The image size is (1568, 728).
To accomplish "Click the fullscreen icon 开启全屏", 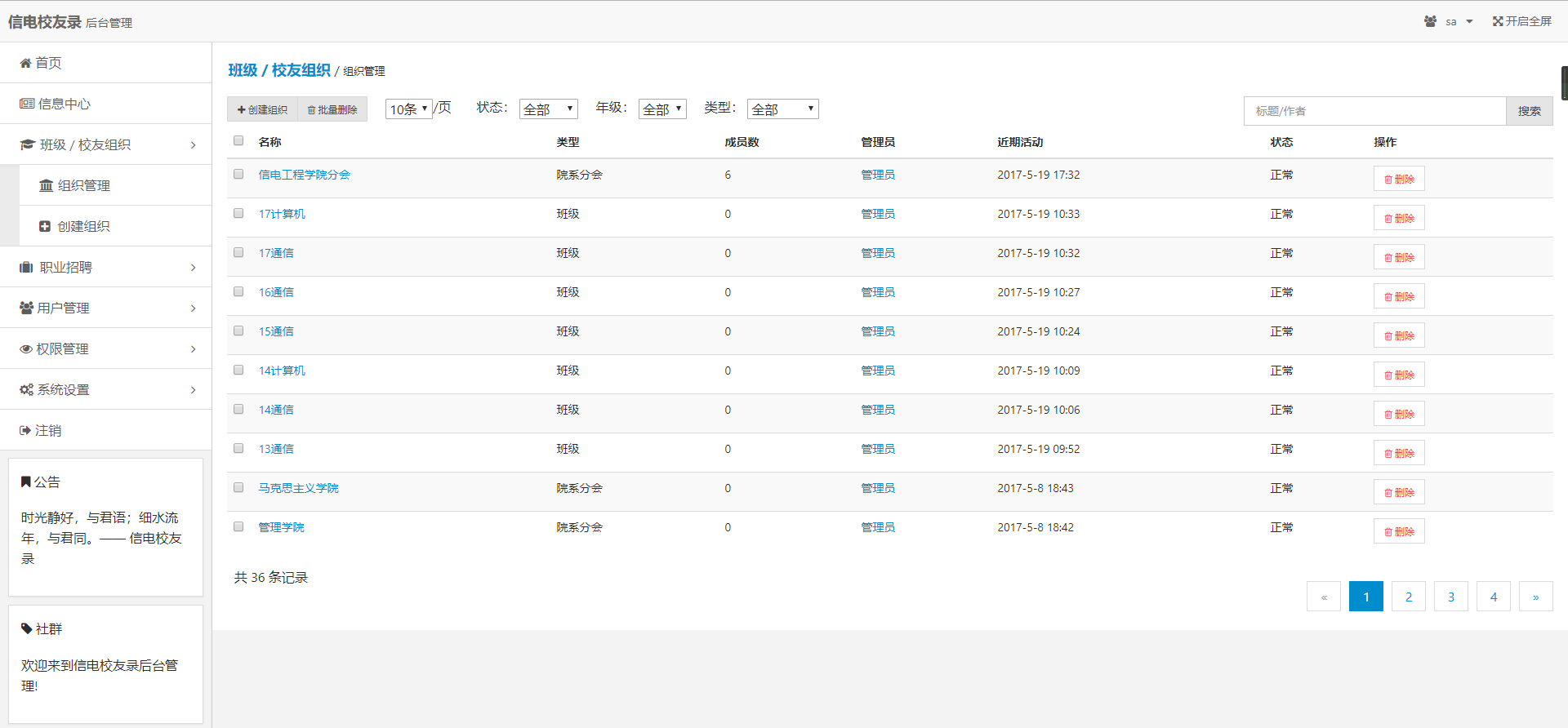I will click(1497, 22).
